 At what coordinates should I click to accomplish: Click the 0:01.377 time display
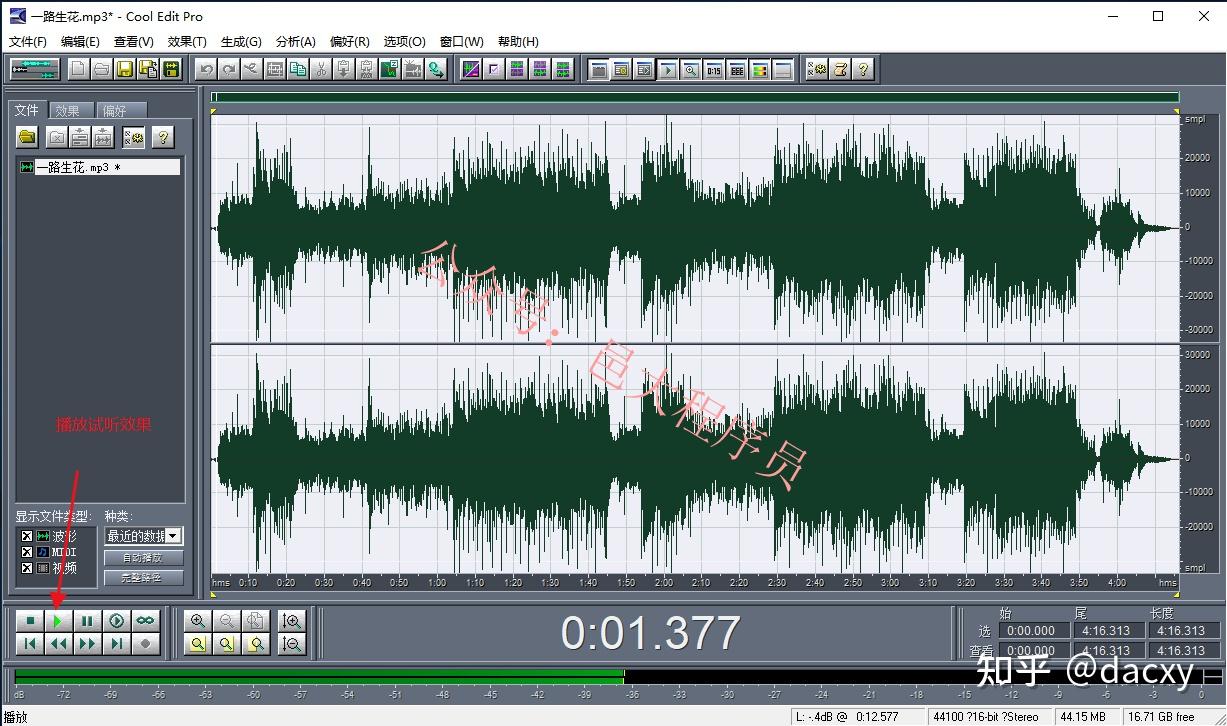[650, 632]
